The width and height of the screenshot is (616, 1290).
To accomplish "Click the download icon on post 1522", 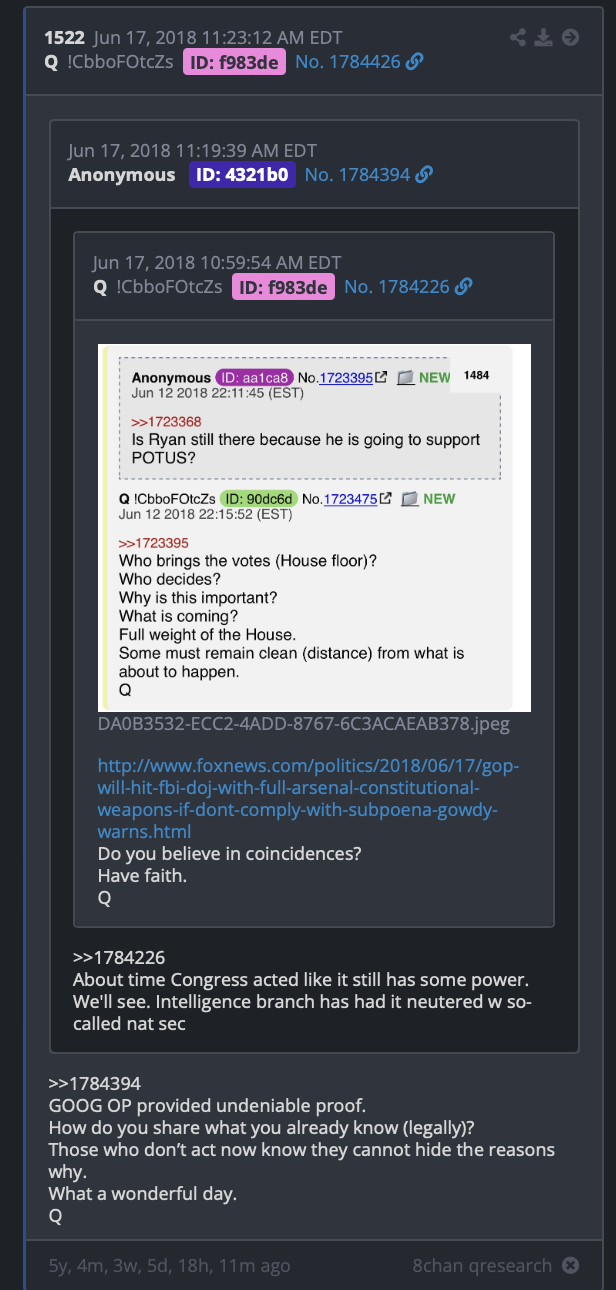I will (x=544, y=38).
